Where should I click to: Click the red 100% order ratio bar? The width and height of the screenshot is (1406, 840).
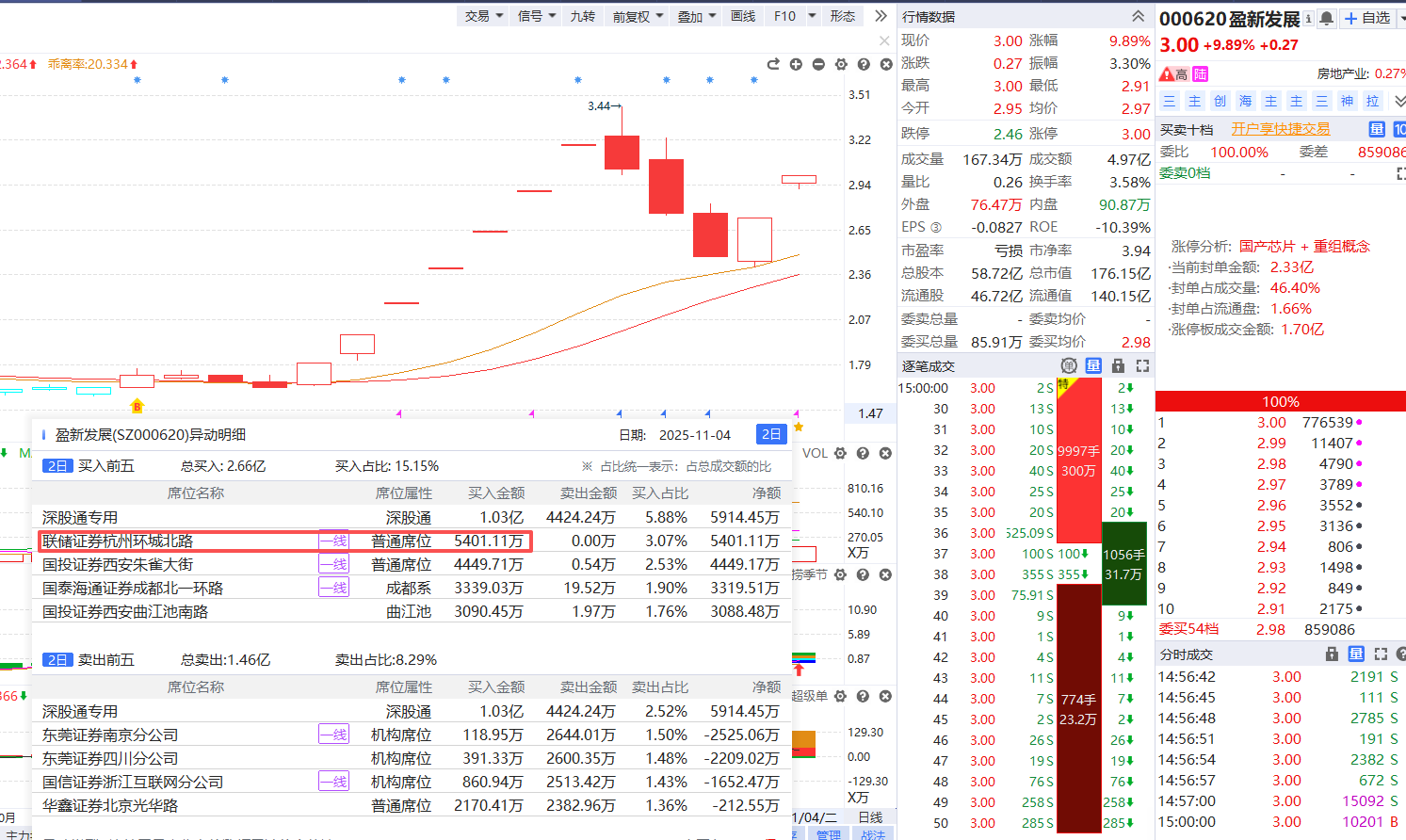tap(1281, 402)
